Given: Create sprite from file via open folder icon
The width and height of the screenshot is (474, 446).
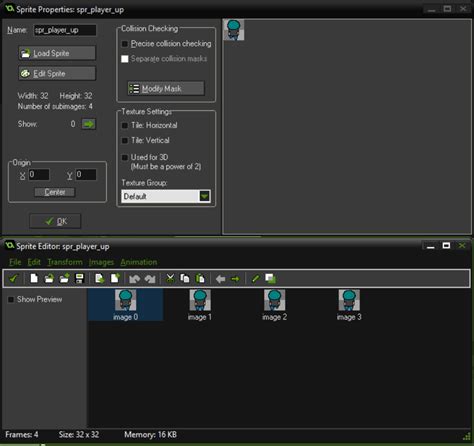Looking at the screenshot, I should pyautogui.click(x=49, y=278).
